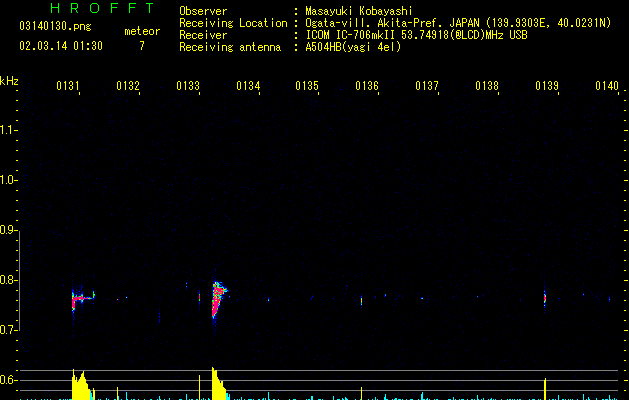The width and height of the screenshot is (629, 400).
Task: Click the Observer field label
Action: (203, 11)
